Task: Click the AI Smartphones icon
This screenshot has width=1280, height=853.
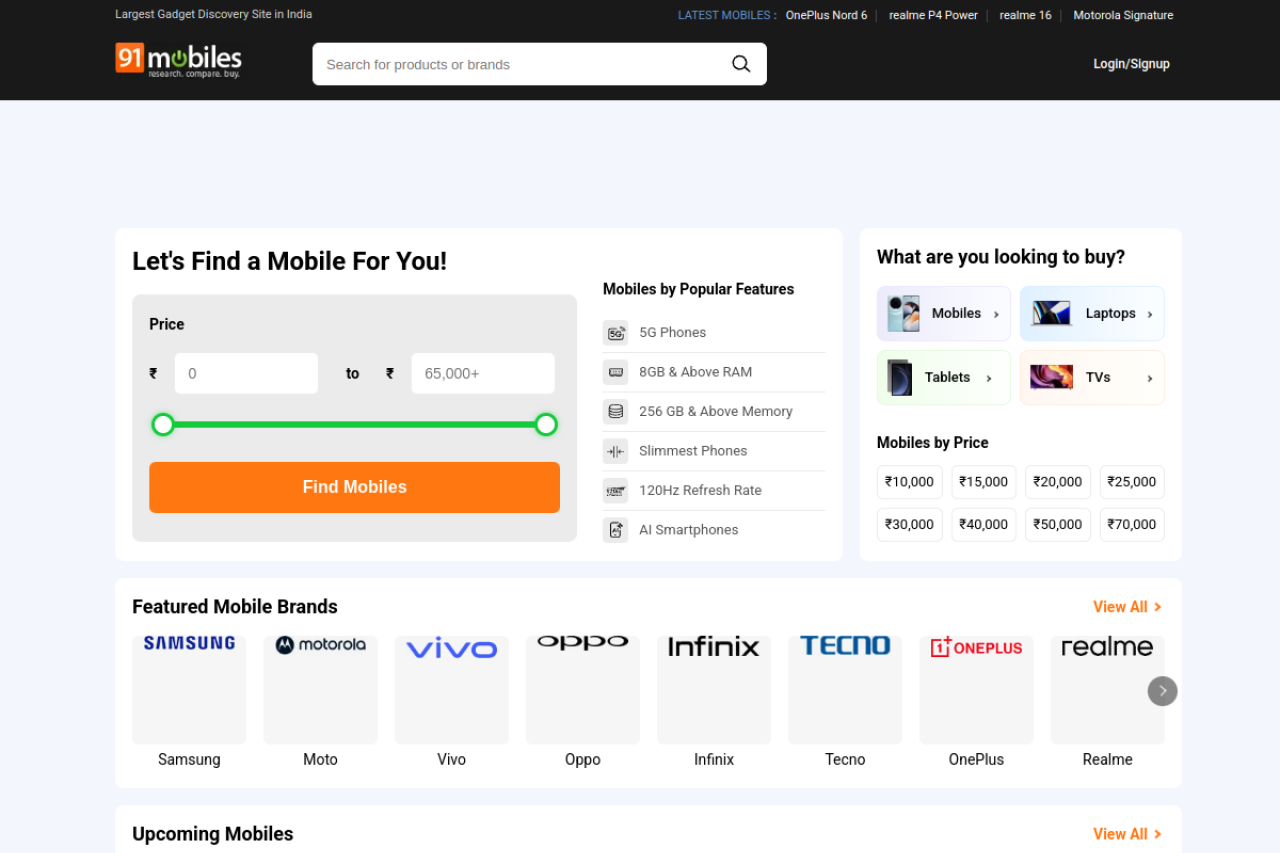Action: pos(615,530)
